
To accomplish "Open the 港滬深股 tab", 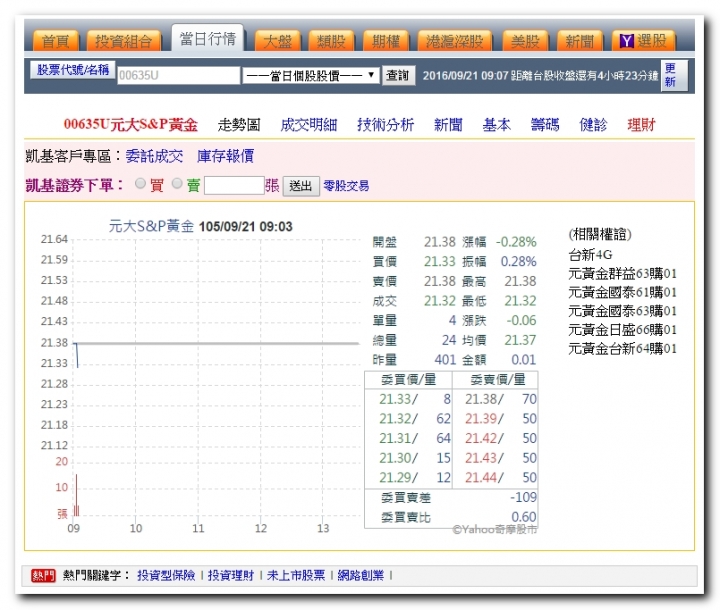I will pos(454,41).
